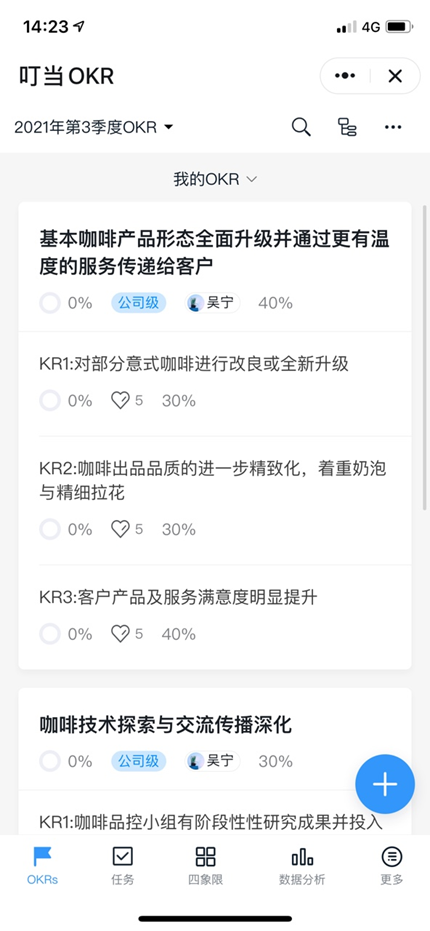Viewport: 430px width, 931px height.
Task: Open objective 咖啡技术探索与交流传播深化
Action: tap(166, 724)
